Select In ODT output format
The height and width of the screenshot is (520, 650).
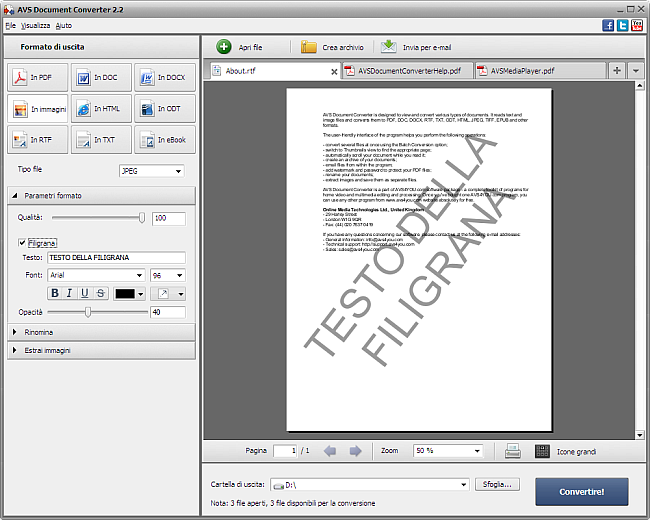165,109
